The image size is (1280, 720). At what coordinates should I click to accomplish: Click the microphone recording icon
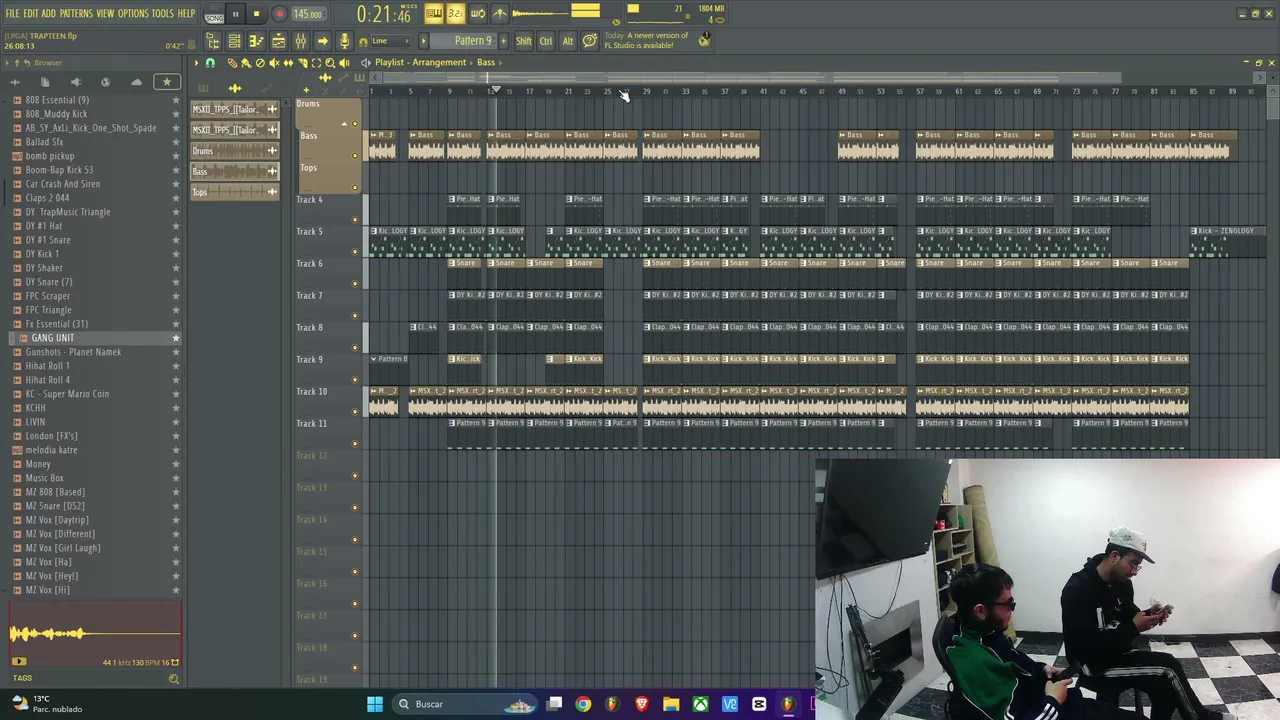344,41
